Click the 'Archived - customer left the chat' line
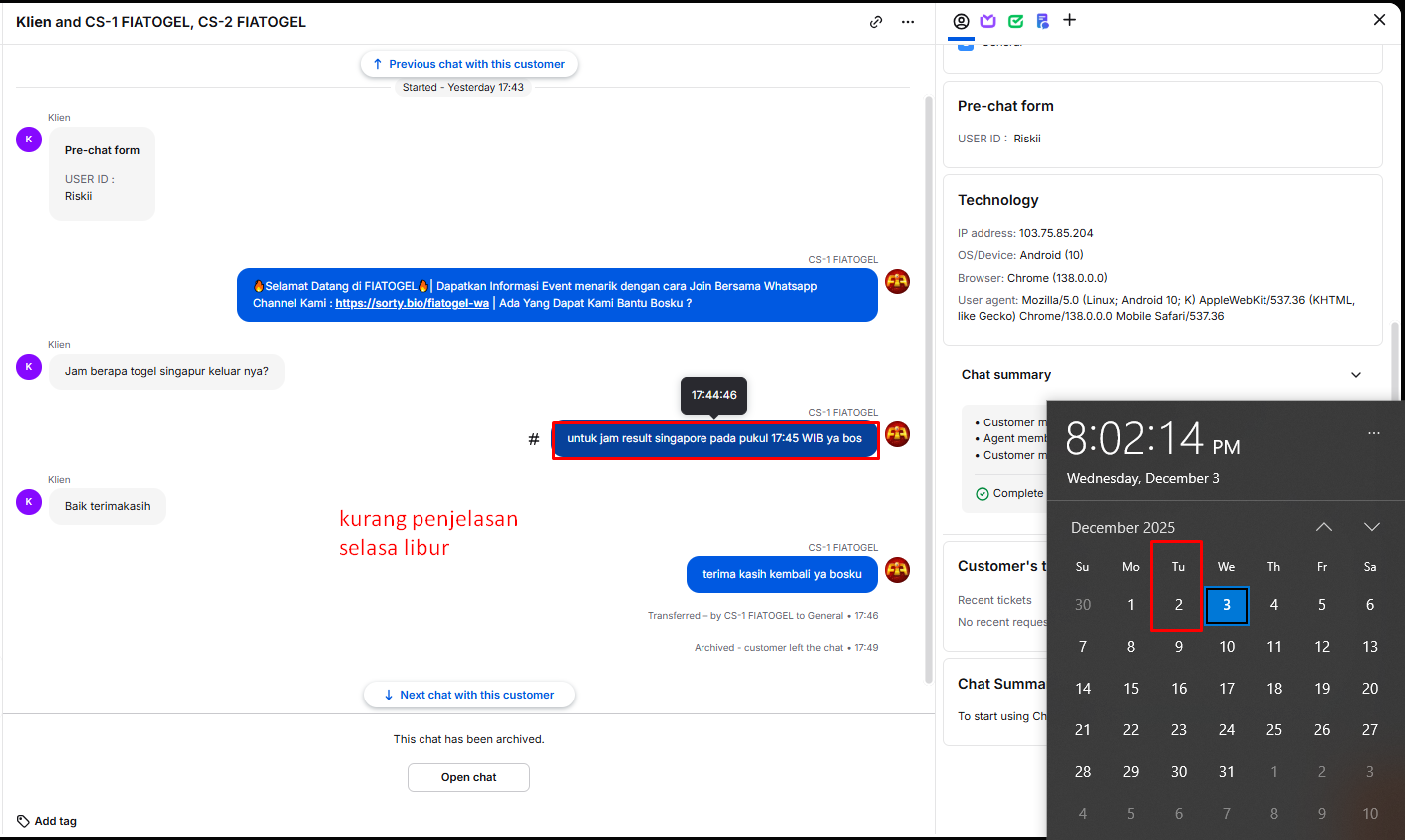Image resolution: width=1405 pixels, height=840 pixels. point(786,648)
